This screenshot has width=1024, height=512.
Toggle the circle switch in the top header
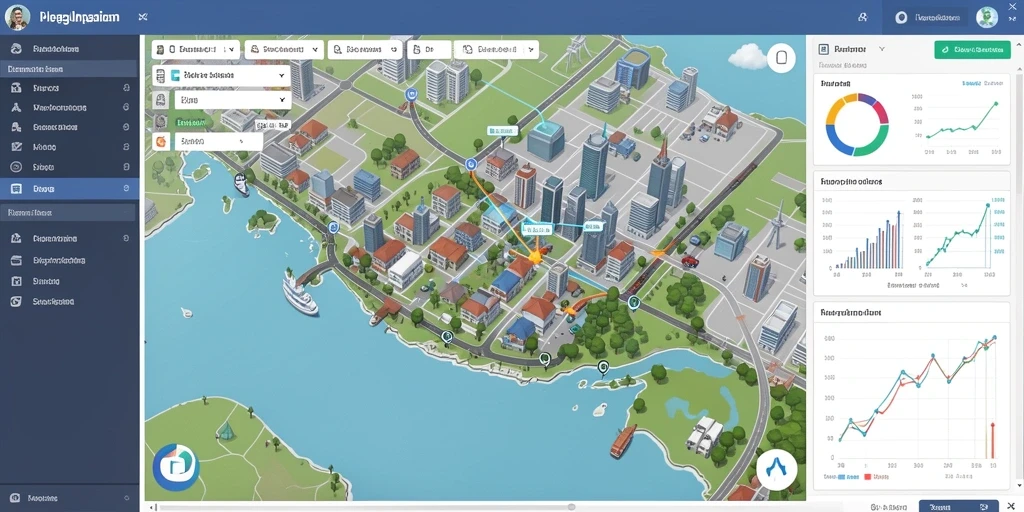pyautogui.click(x=902, y=18)
